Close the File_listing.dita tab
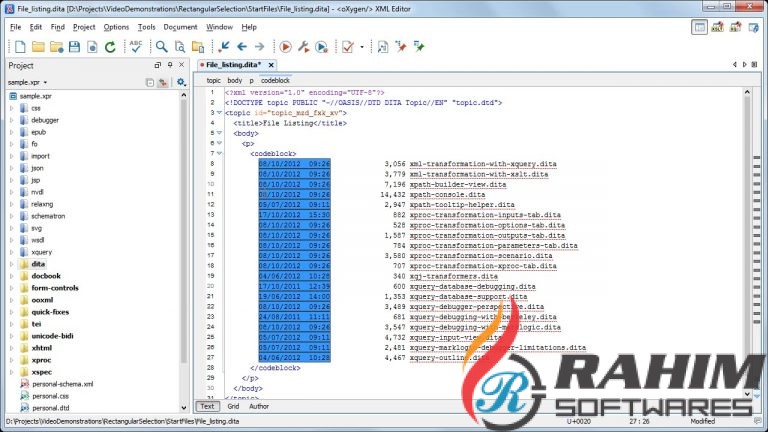768x432 pixels. point(271,65)
